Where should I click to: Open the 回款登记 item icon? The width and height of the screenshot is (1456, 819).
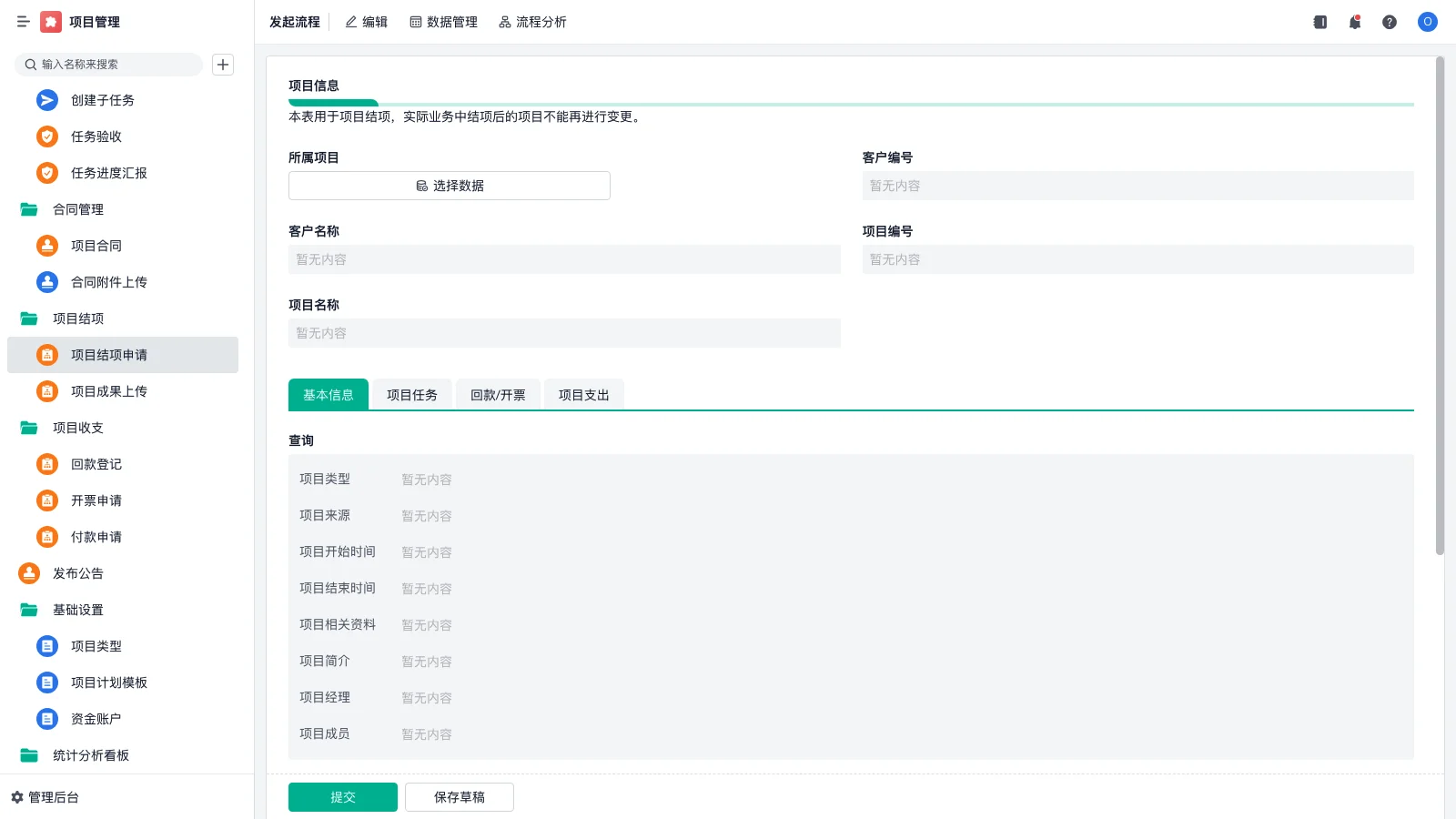[46, 464]
